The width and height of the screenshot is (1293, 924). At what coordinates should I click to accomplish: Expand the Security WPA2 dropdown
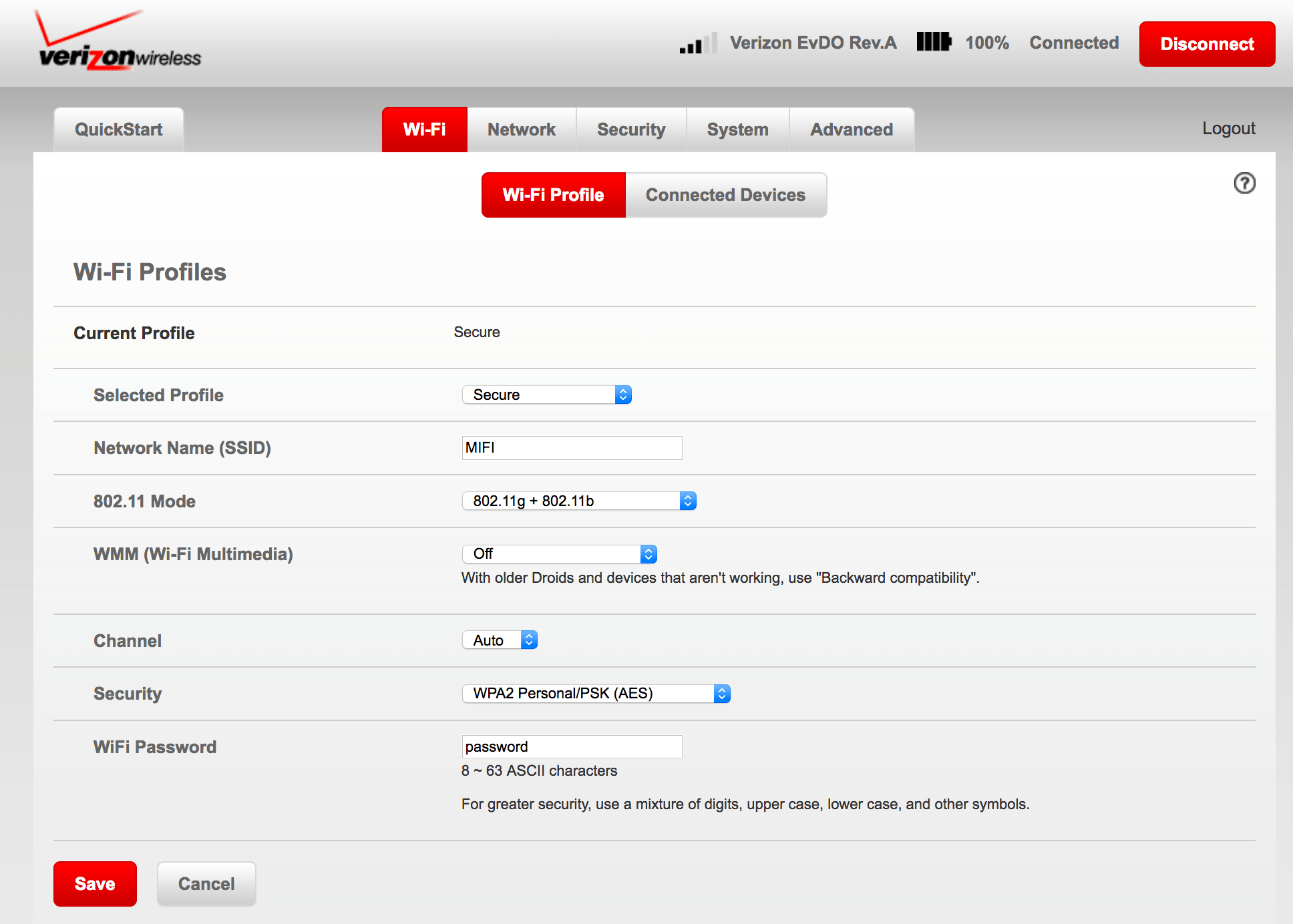[x=596, y=693]
